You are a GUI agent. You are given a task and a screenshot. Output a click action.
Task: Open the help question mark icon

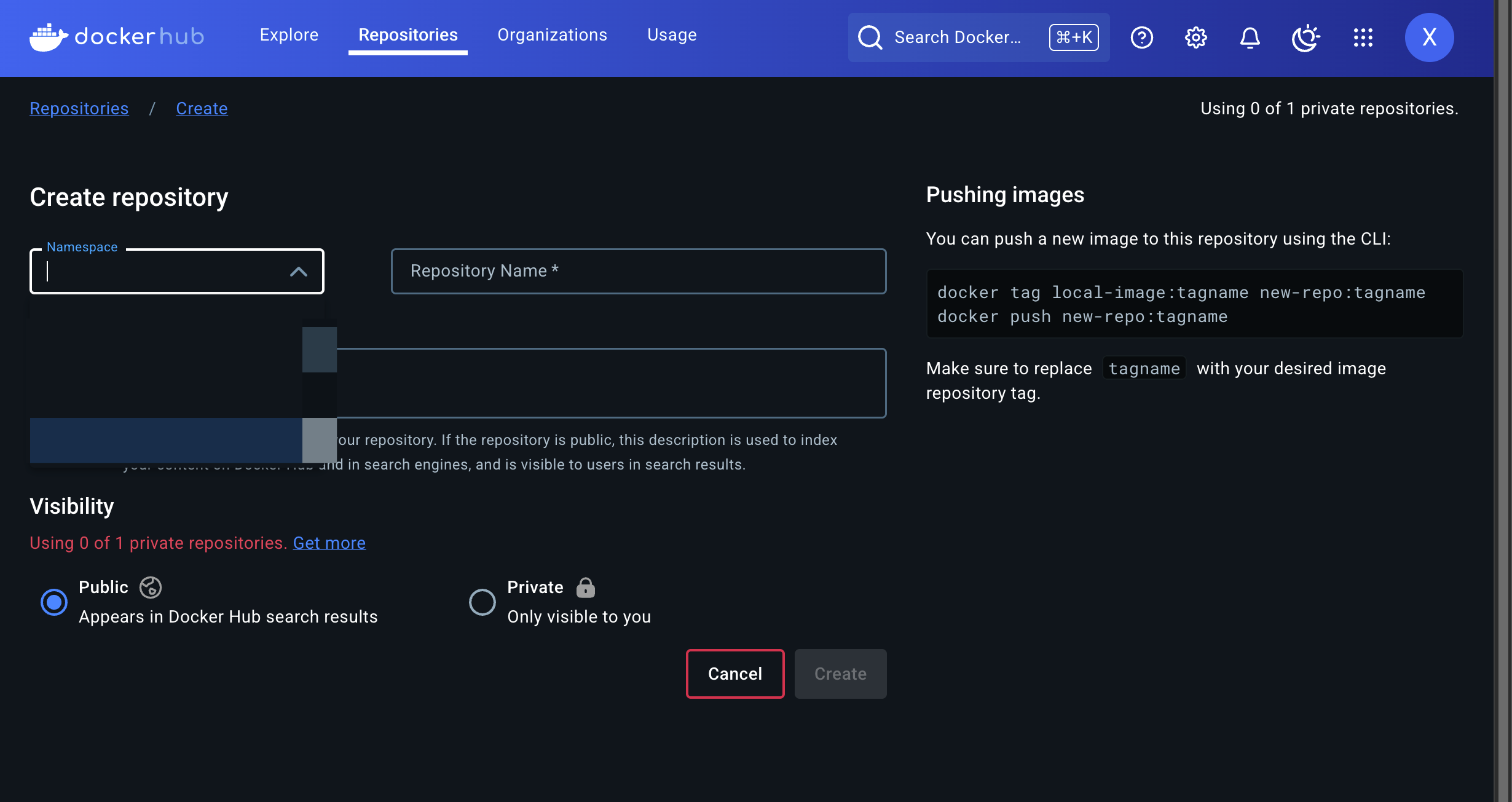point(1141,37)
